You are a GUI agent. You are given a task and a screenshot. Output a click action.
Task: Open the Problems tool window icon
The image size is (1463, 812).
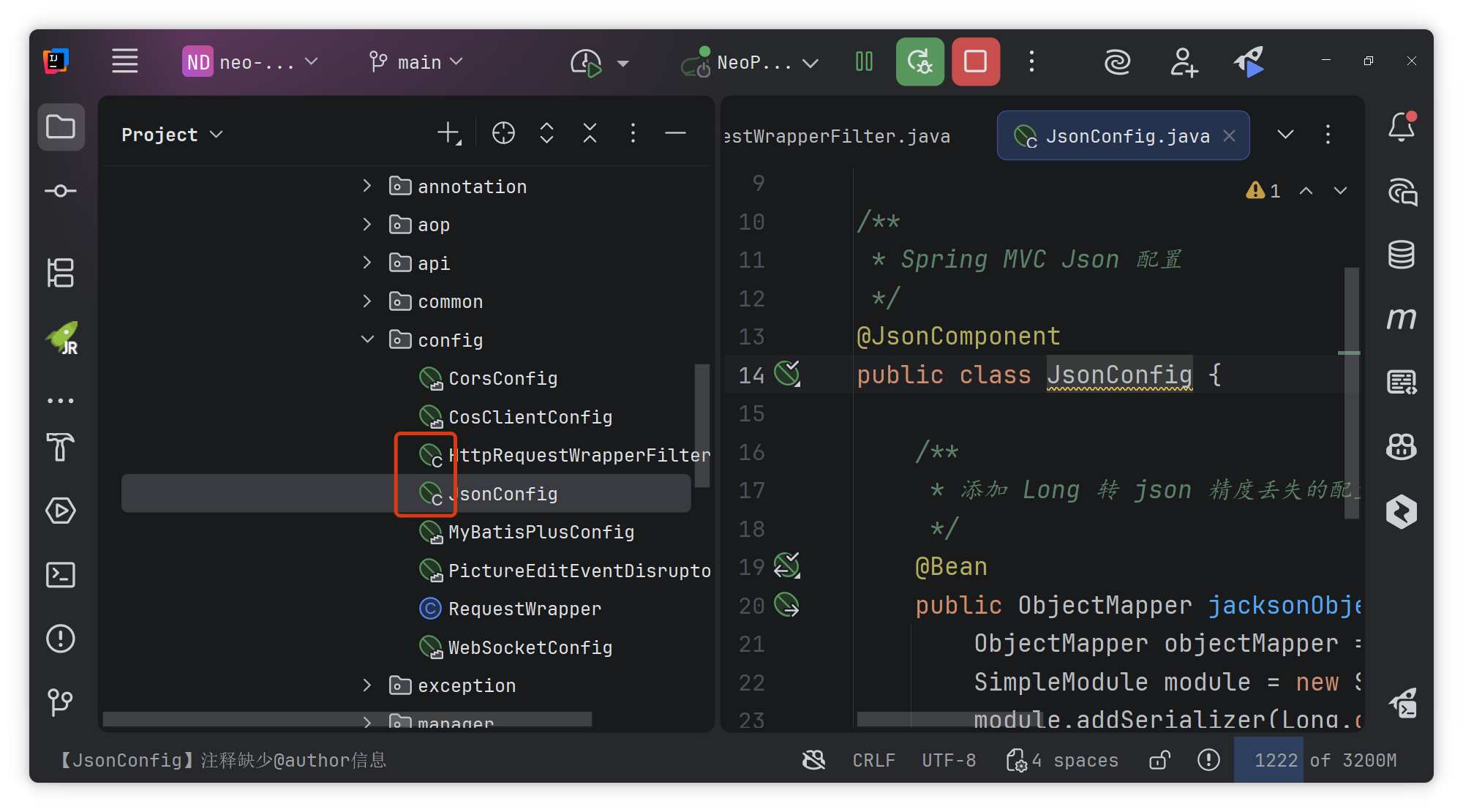click(x=61, y=639)
